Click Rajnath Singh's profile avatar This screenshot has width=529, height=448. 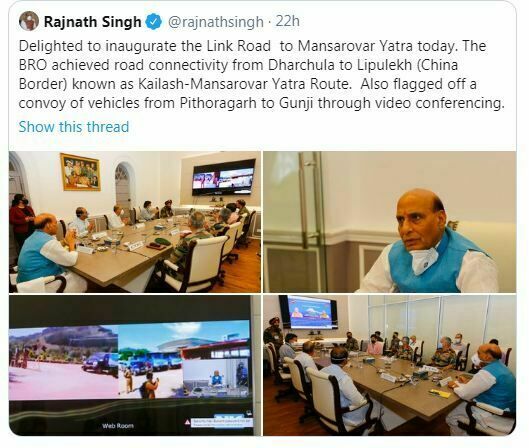click(29, 21)
